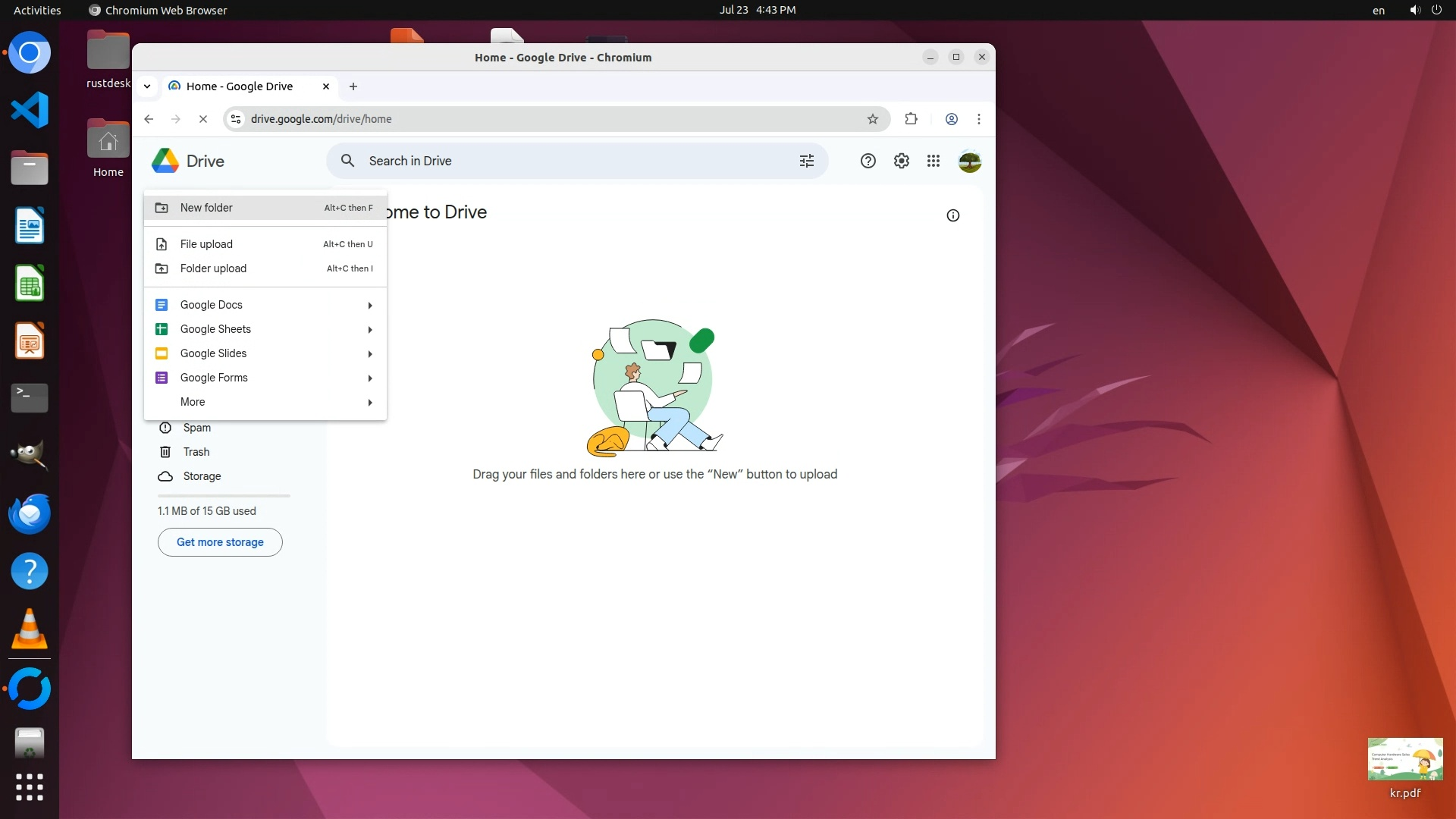1456x819 pixels.
Task: Open the tab search dropdown arrow
Action: 147,86
